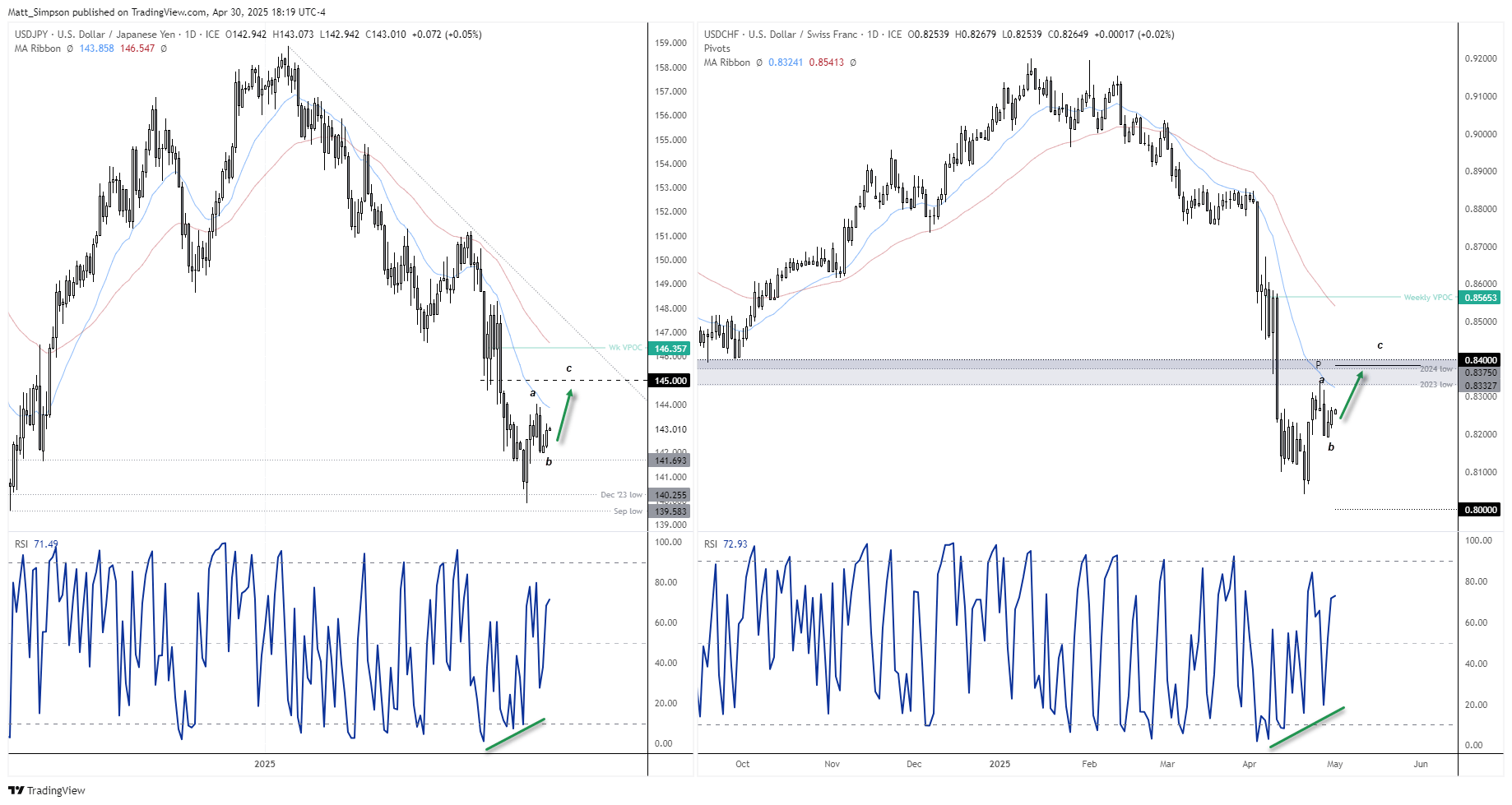Click the green arrow on the USDJPY chart
The height and width of the screenshot is (805, 1512).
point(564,416)
